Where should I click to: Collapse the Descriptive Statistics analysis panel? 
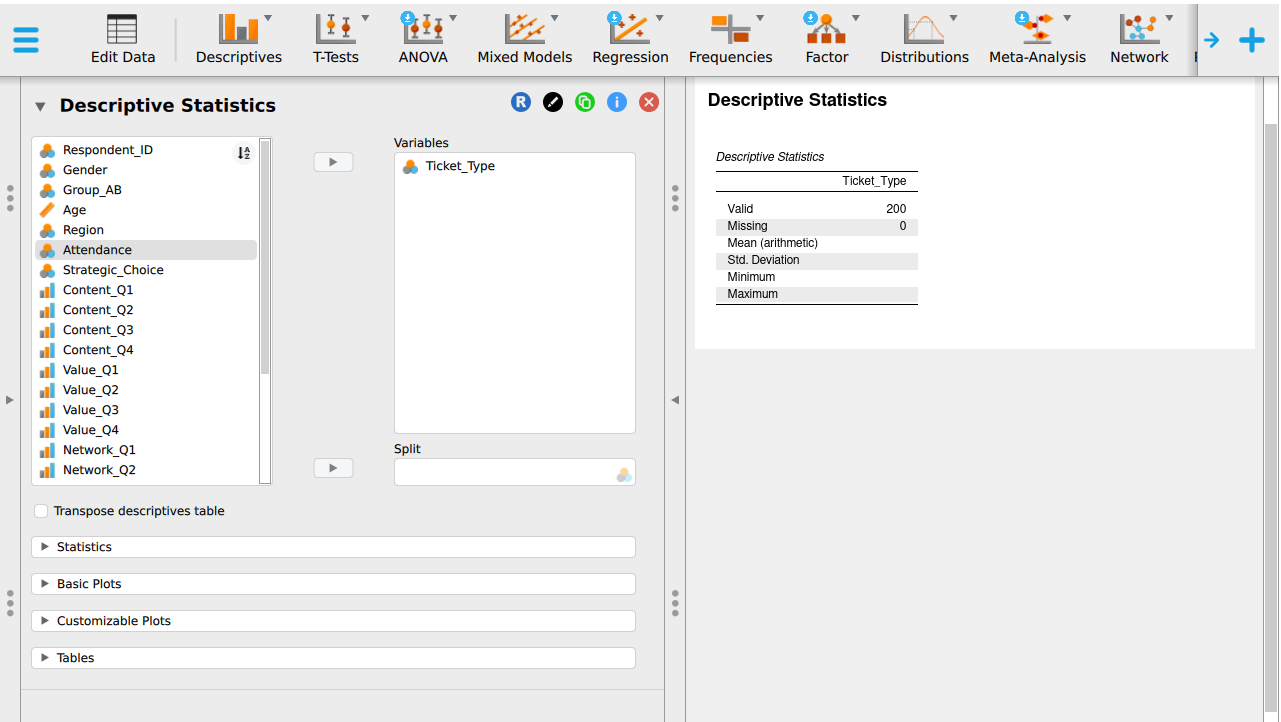(40, 106)
